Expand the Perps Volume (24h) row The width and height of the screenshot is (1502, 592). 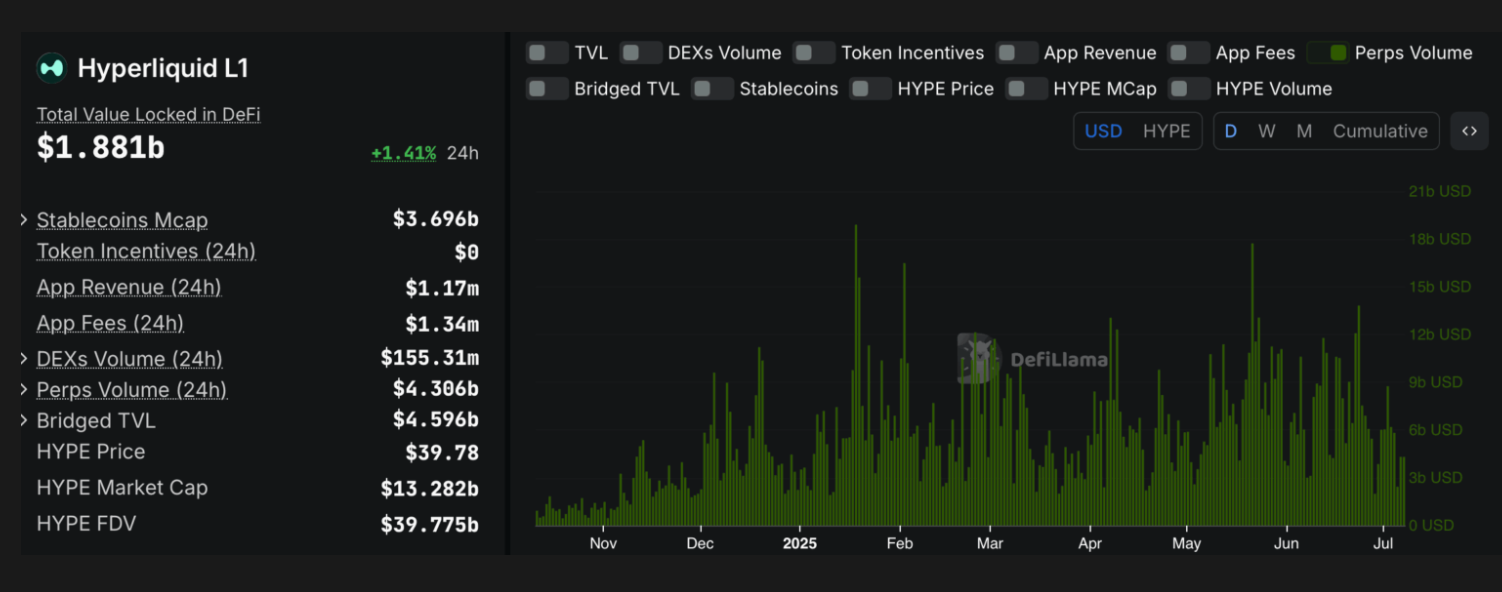(24, 389)
